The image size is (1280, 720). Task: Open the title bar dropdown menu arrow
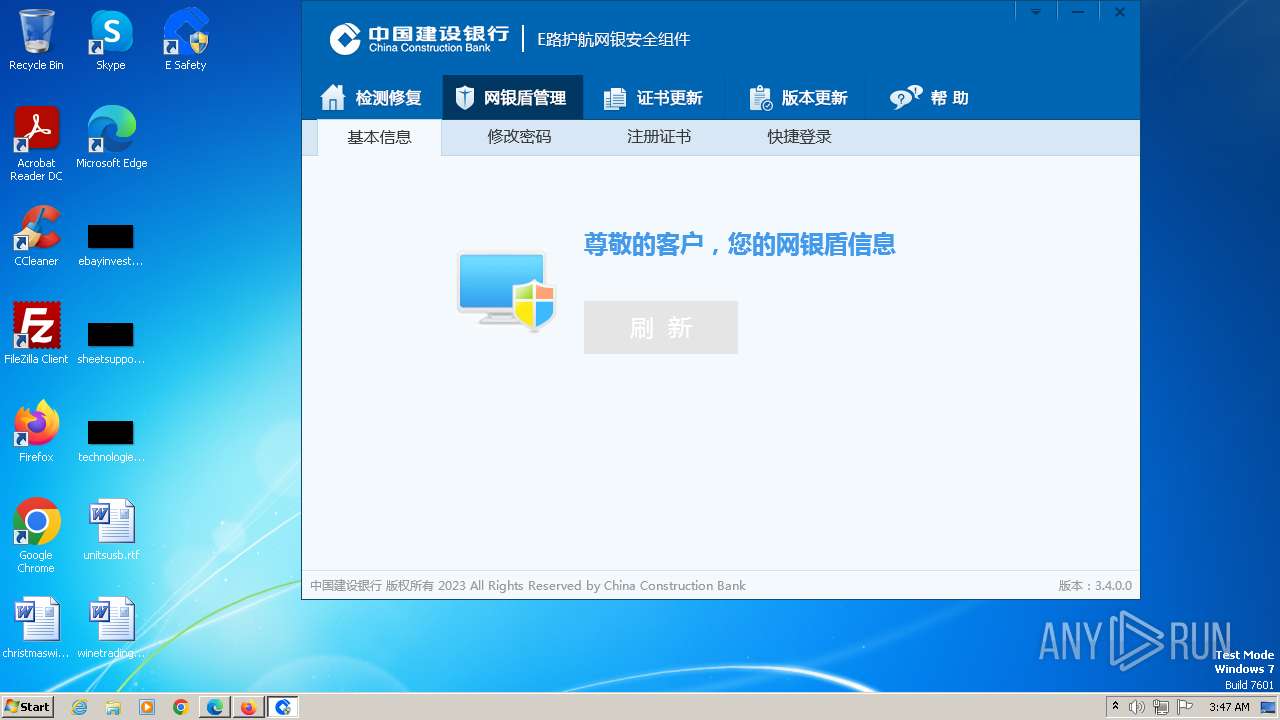[1036, 12]
